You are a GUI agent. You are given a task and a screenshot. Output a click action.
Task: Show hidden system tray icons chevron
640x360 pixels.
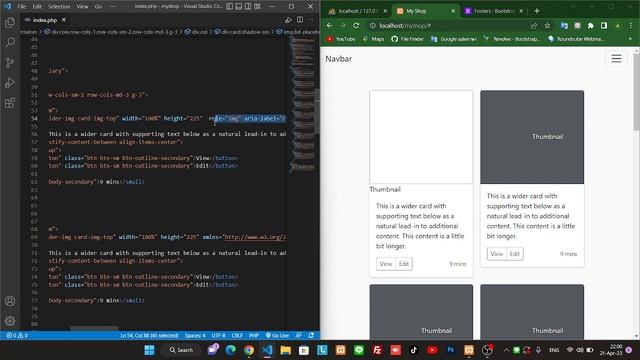(x=506, y=350)
